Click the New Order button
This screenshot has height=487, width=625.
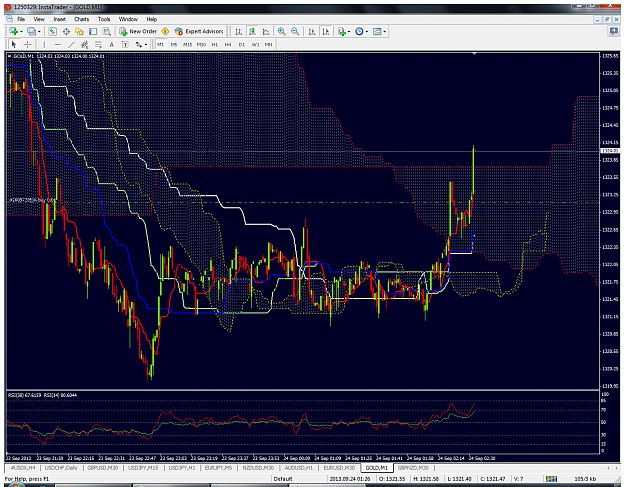click(x=138, y=31)
